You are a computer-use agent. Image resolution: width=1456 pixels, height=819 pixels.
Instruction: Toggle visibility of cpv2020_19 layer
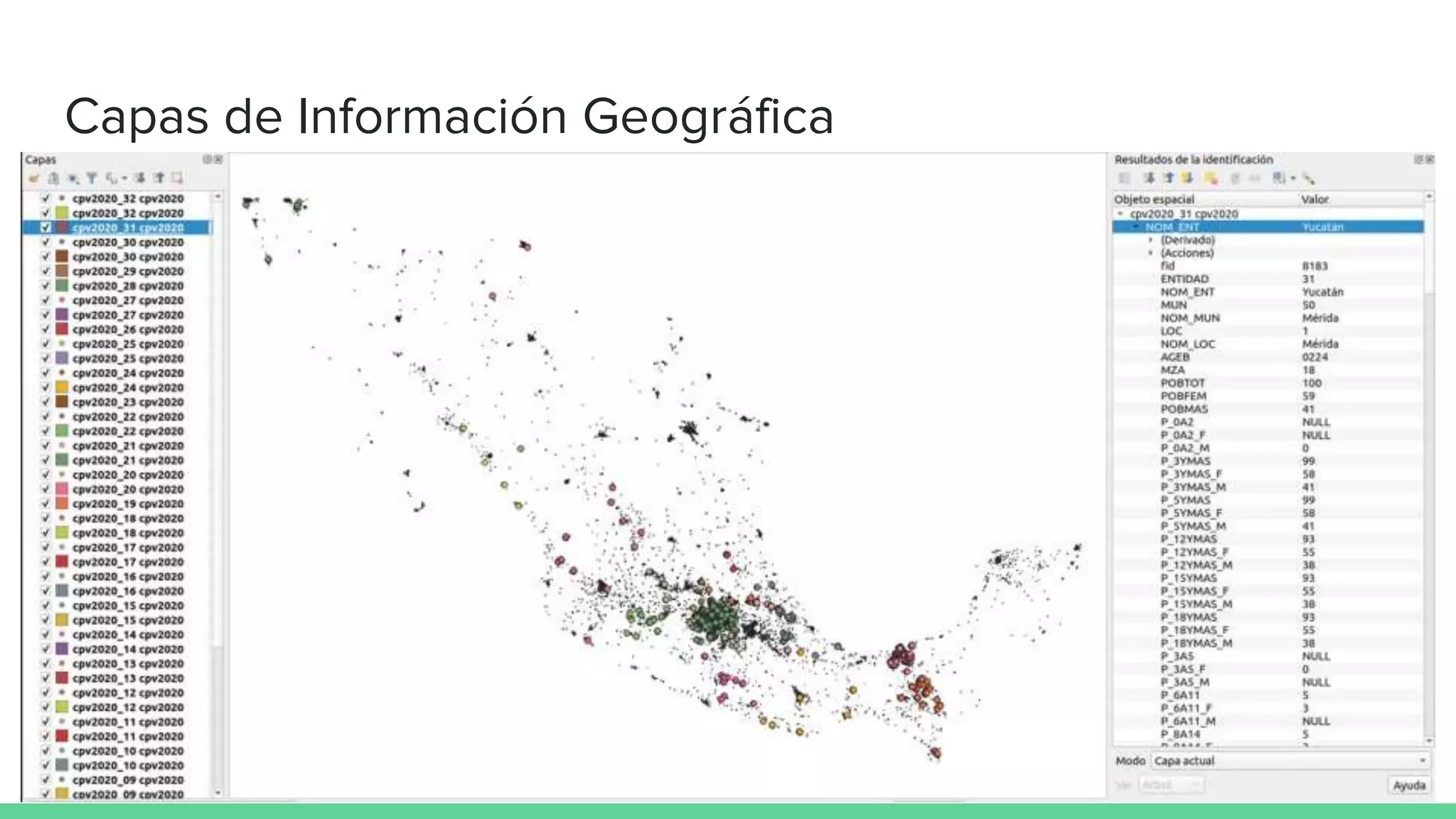click(46, 503)
